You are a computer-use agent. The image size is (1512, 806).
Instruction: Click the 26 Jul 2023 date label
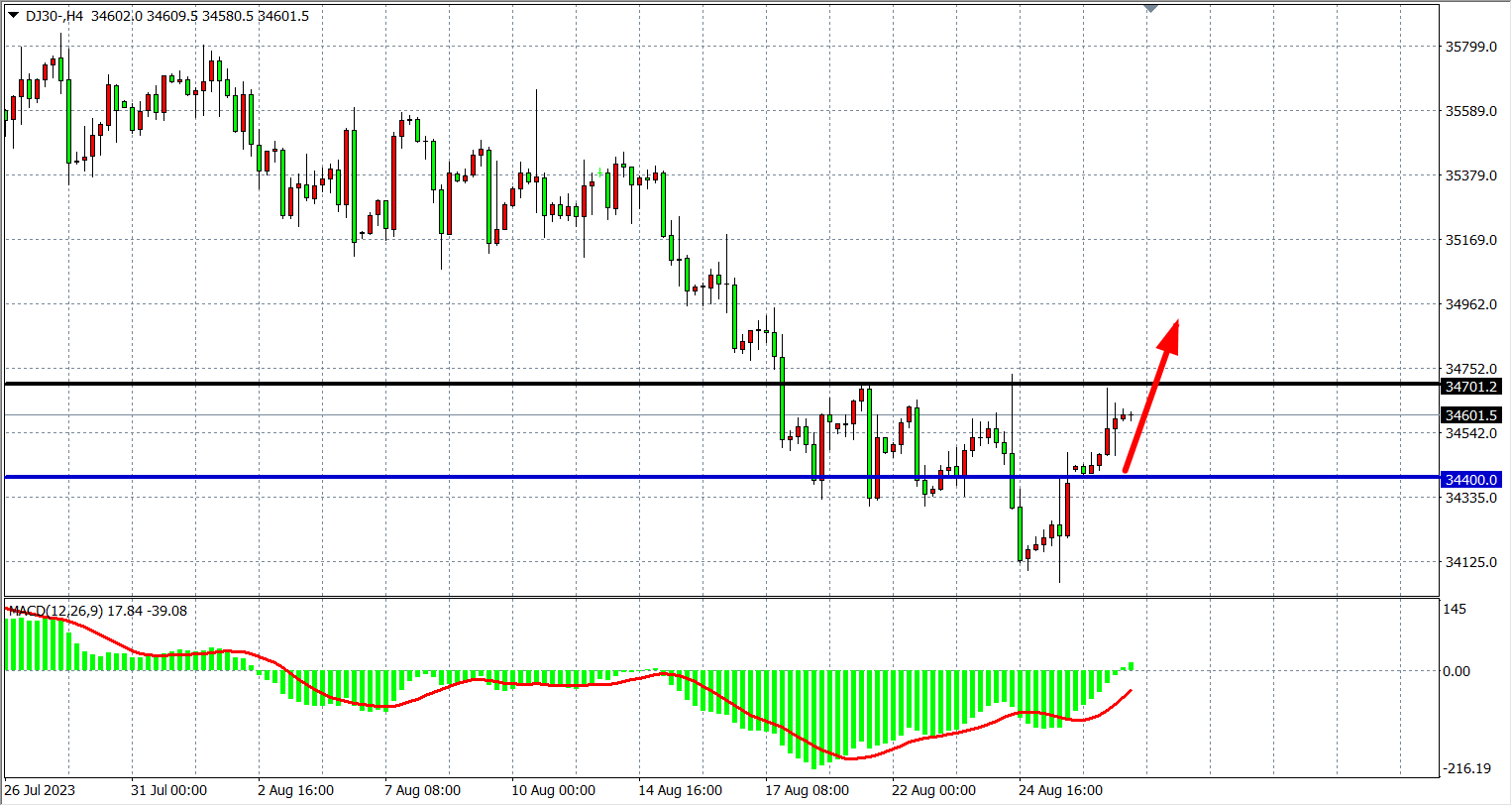(40, 790)
